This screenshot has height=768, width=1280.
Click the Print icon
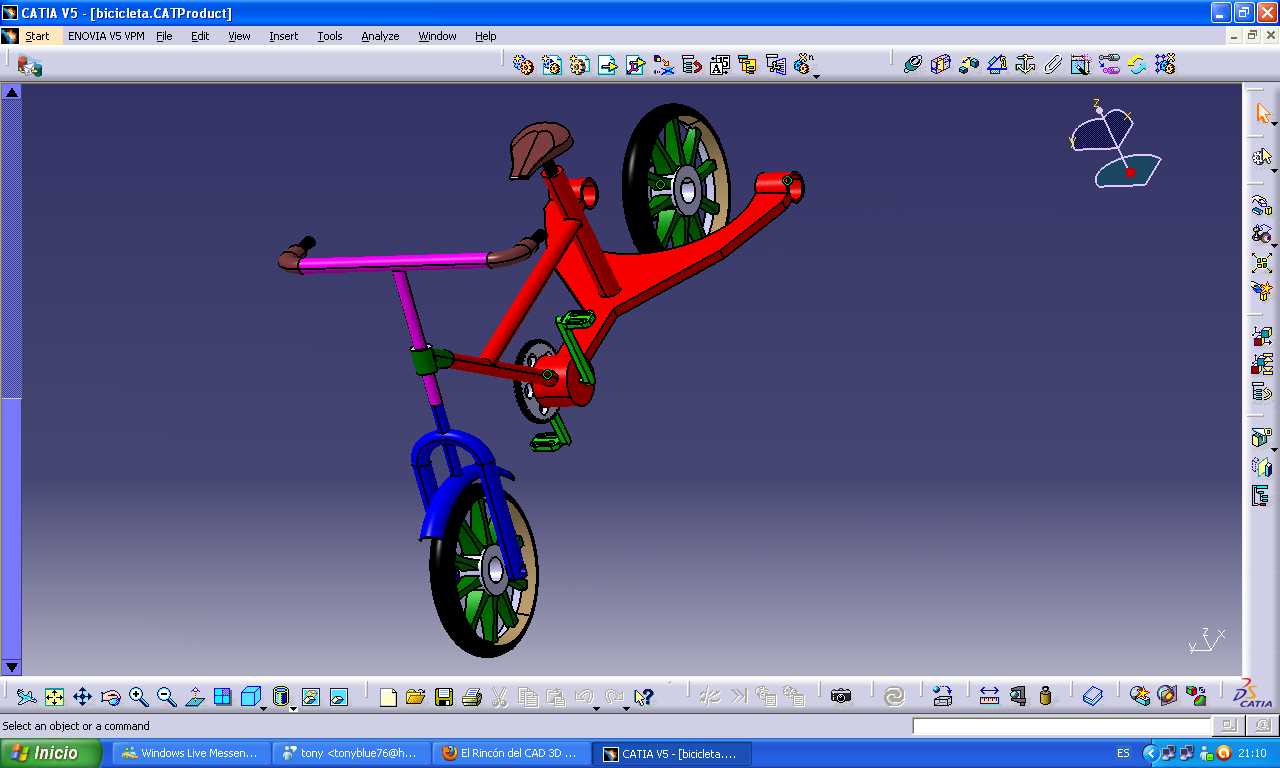472,696
